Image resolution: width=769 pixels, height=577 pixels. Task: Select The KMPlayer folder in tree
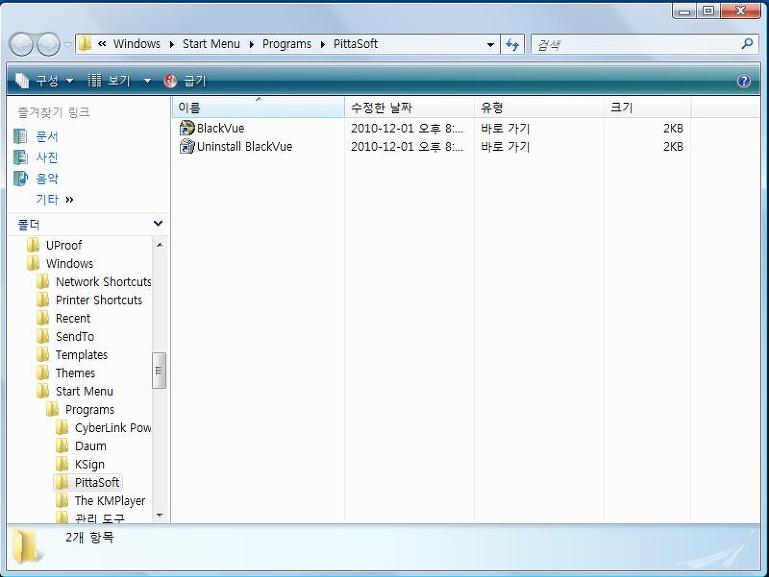point(110,501)
